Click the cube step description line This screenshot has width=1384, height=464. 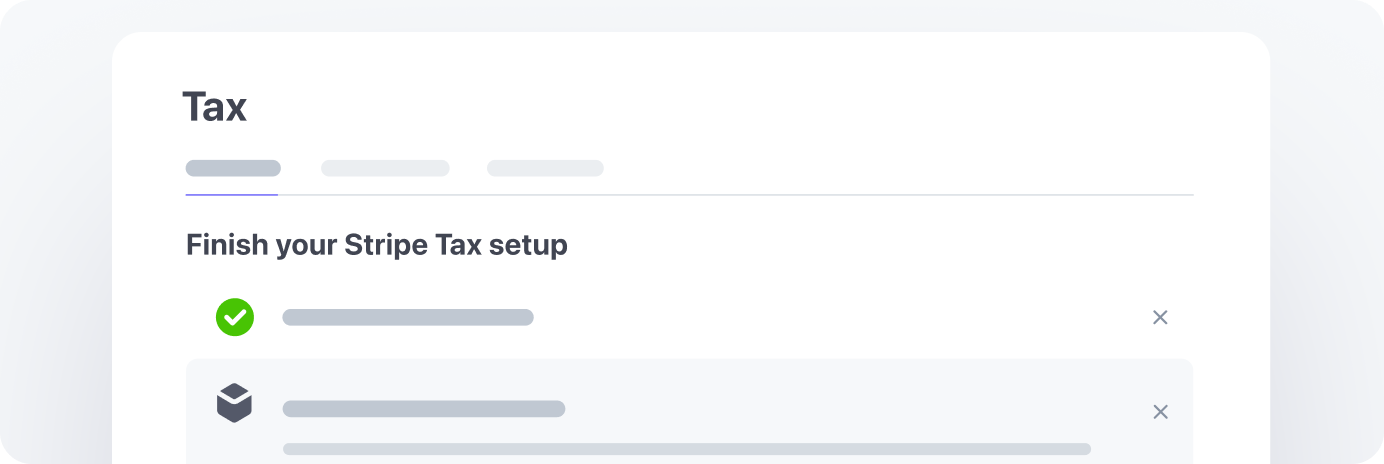pos(687,449)
